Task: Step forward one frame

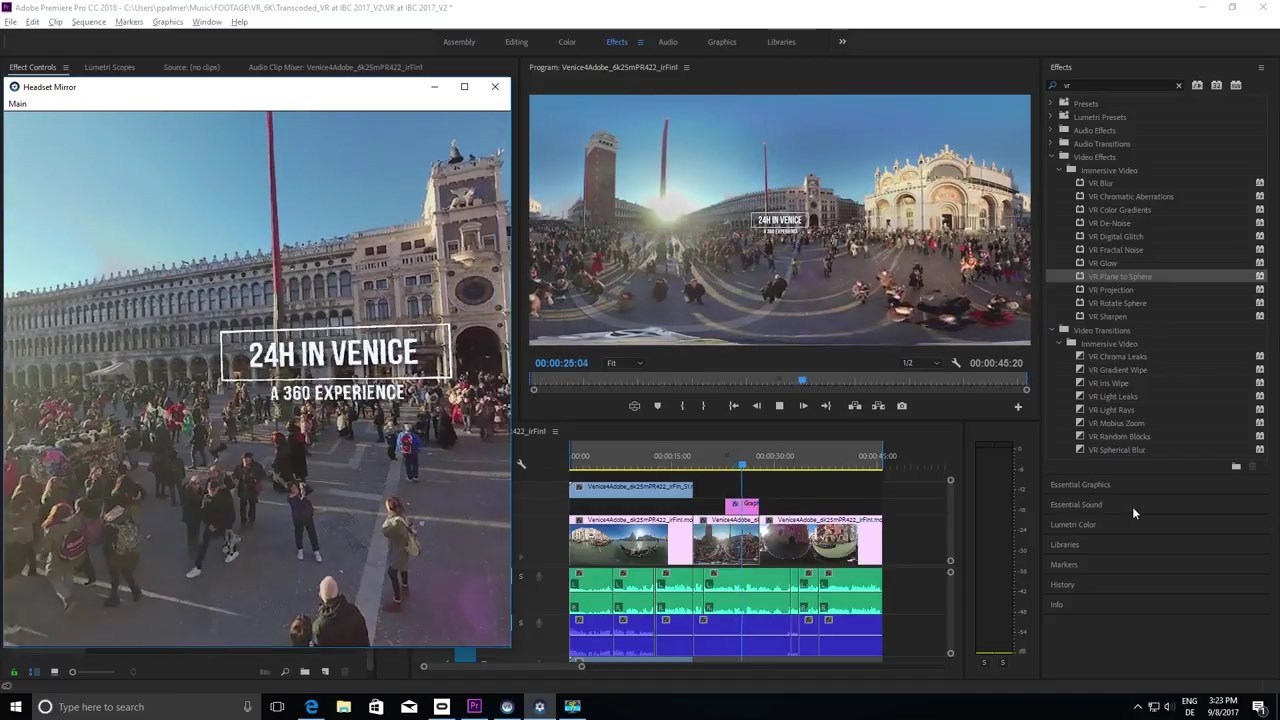Action: coord(803,406)
